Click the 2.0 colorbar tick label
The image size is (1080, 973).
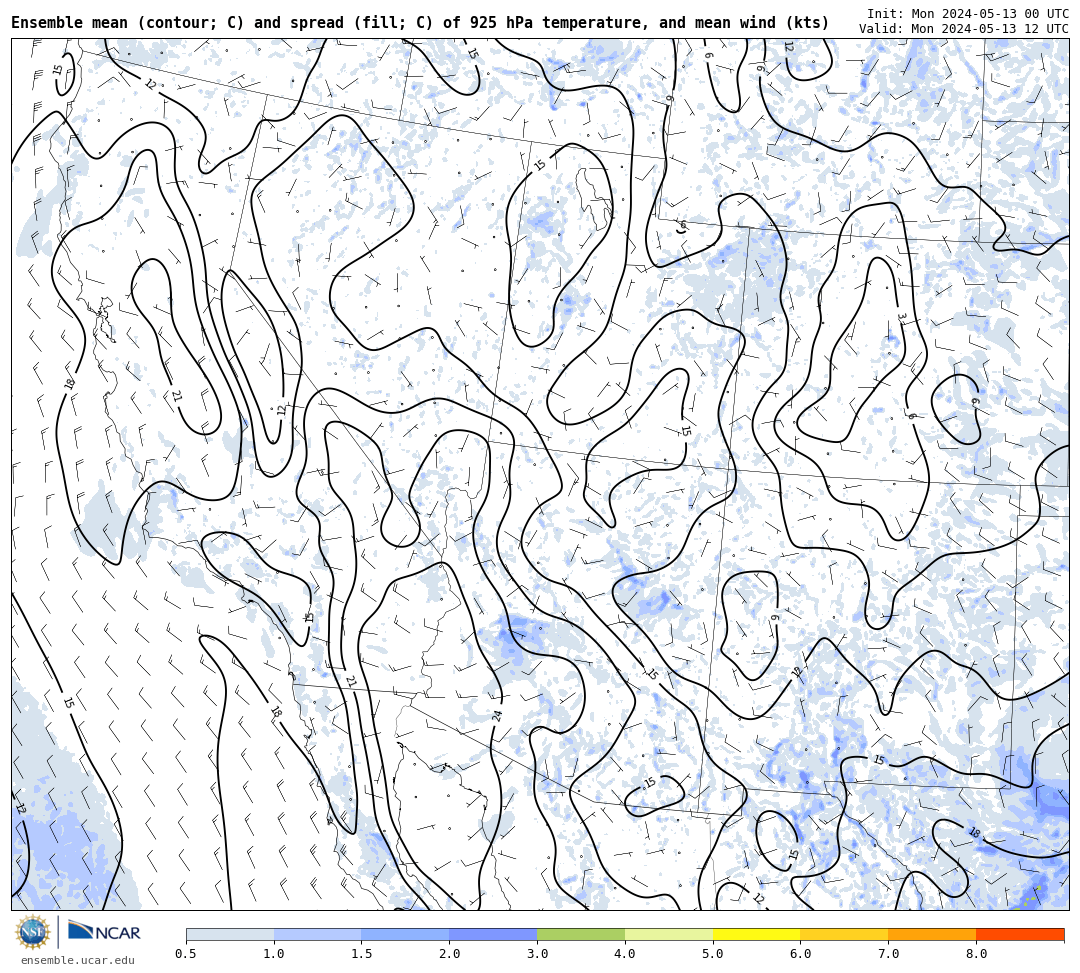pos(450,954)
